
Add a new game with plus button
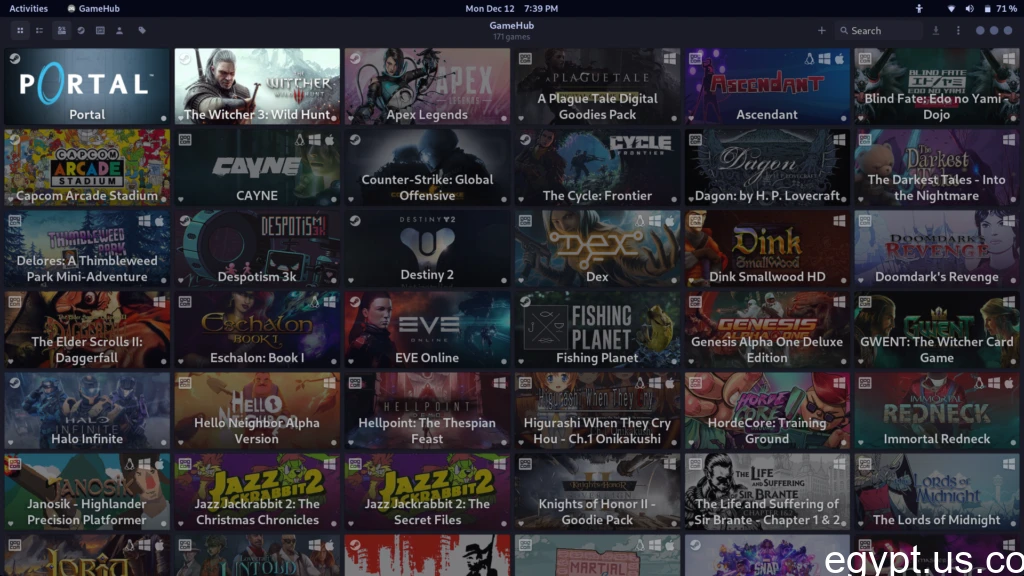point(822,31)
